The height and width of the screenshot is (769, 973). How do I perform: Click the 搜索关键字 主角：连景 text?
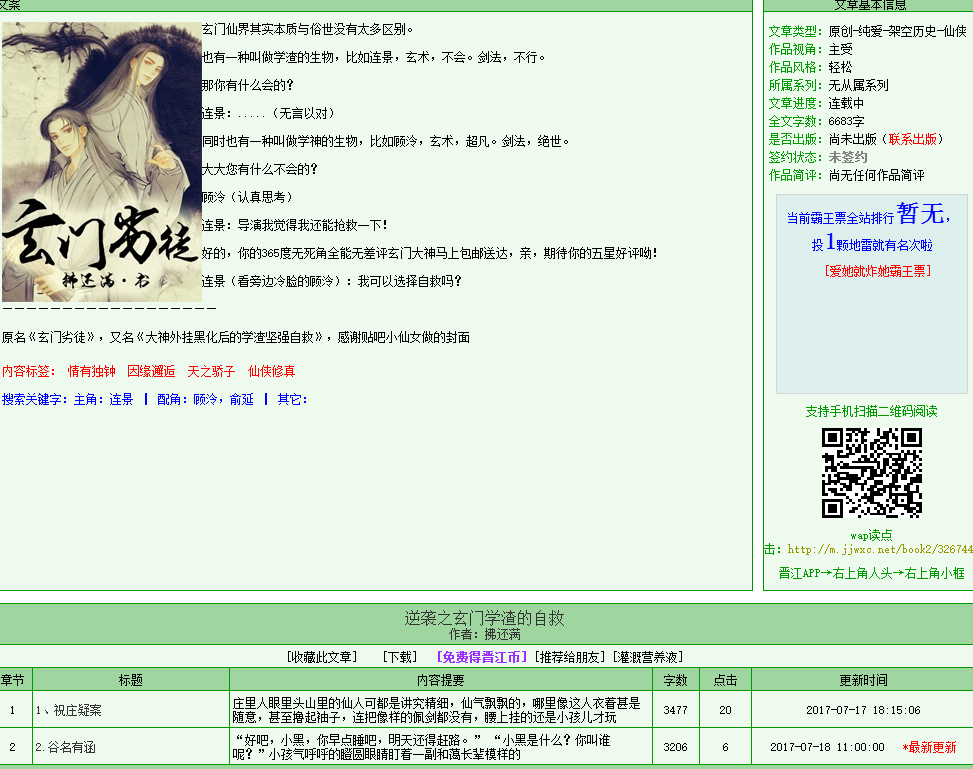(x=68, y=399)
